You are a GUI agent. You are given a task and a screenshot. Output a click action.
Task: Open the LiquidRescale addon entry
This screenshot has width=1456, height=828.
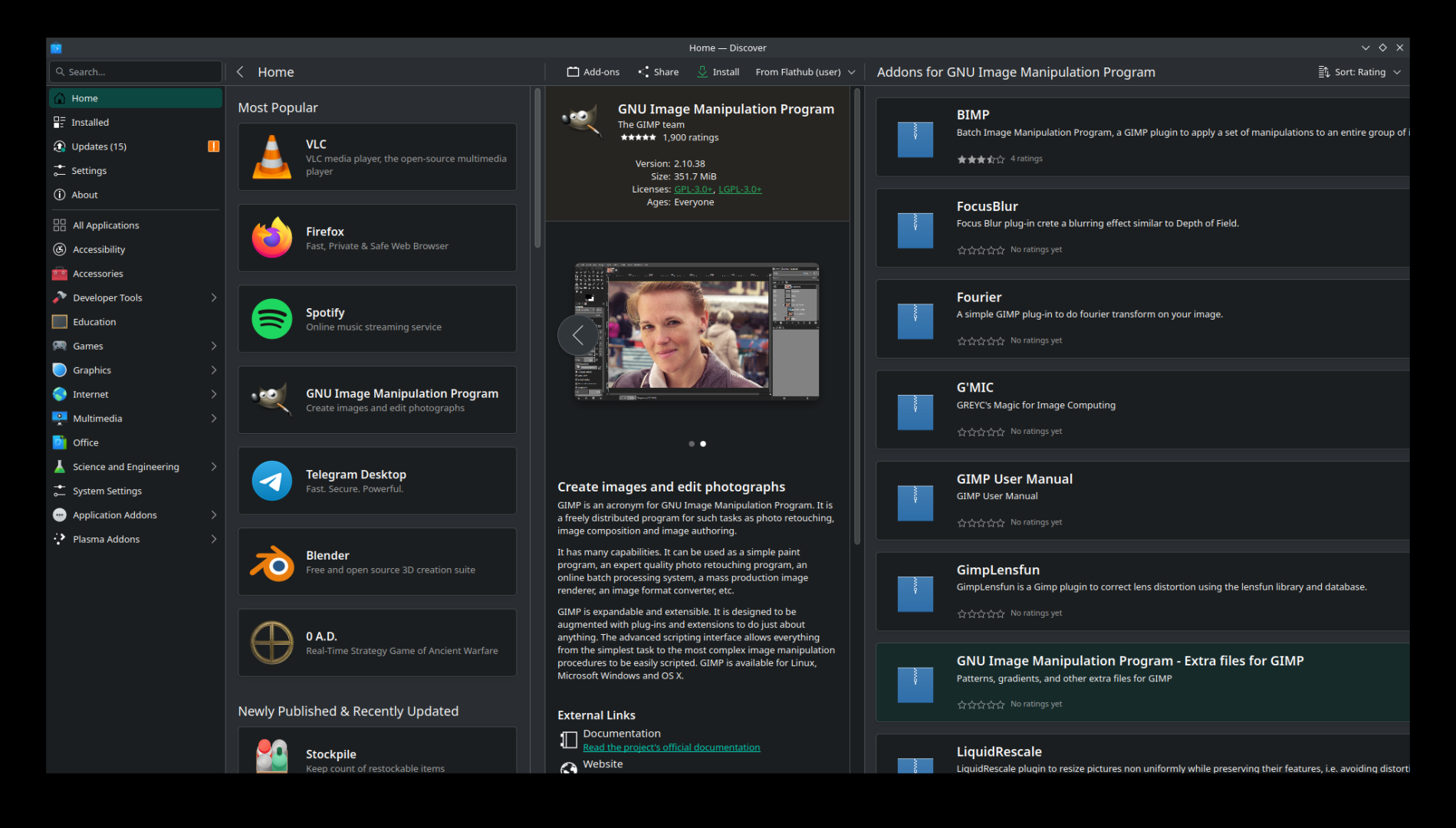point(1142,754)
